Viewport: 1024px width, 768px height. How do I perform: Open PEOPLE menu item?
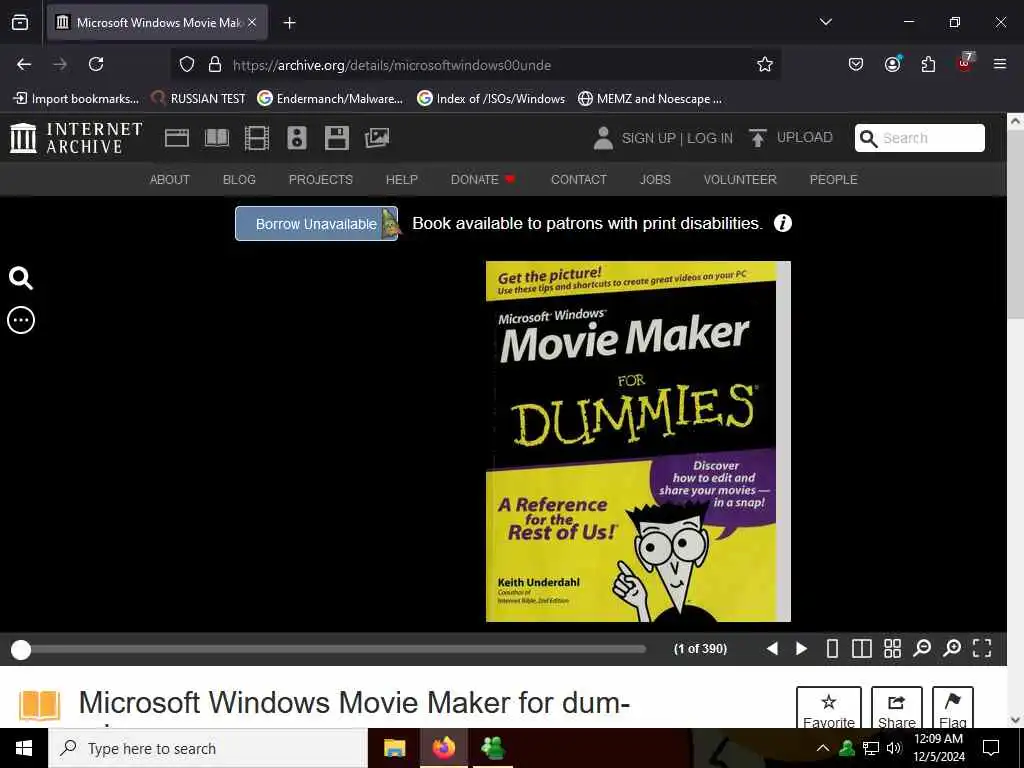(833, 180)
